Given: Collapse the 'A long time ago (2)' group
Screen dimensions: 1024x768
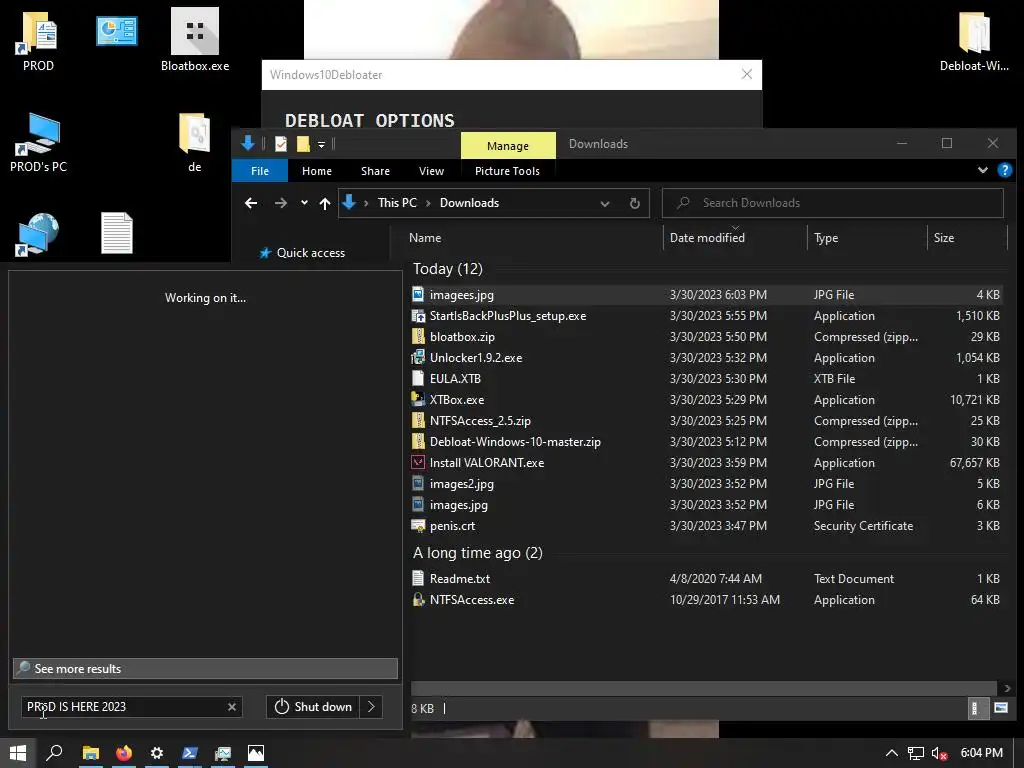Looking at the screenshot, I should pos(477,552).
